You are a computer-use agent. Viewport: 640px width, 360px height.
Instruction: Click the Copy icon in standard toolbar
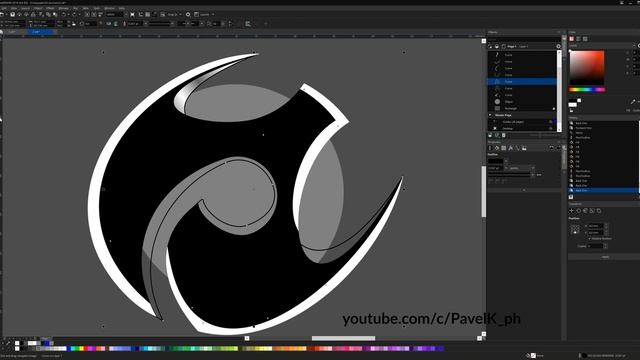tap(48, 14)
